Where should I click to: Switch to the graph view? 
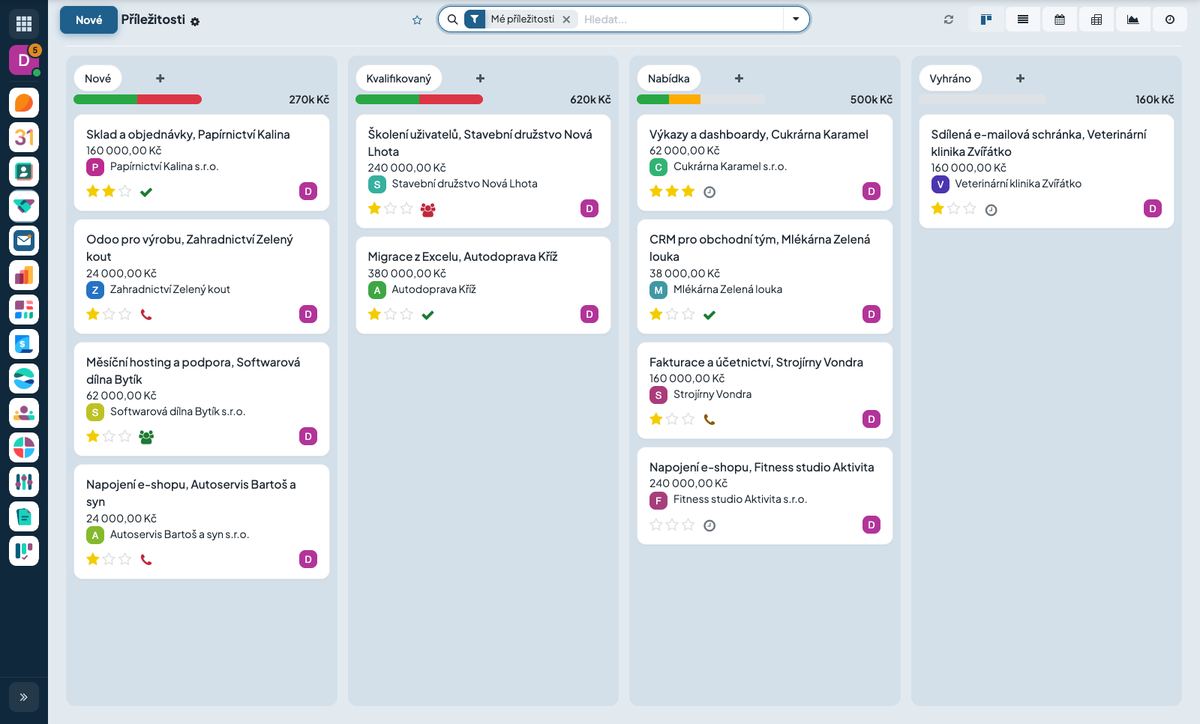(1133, 19)
